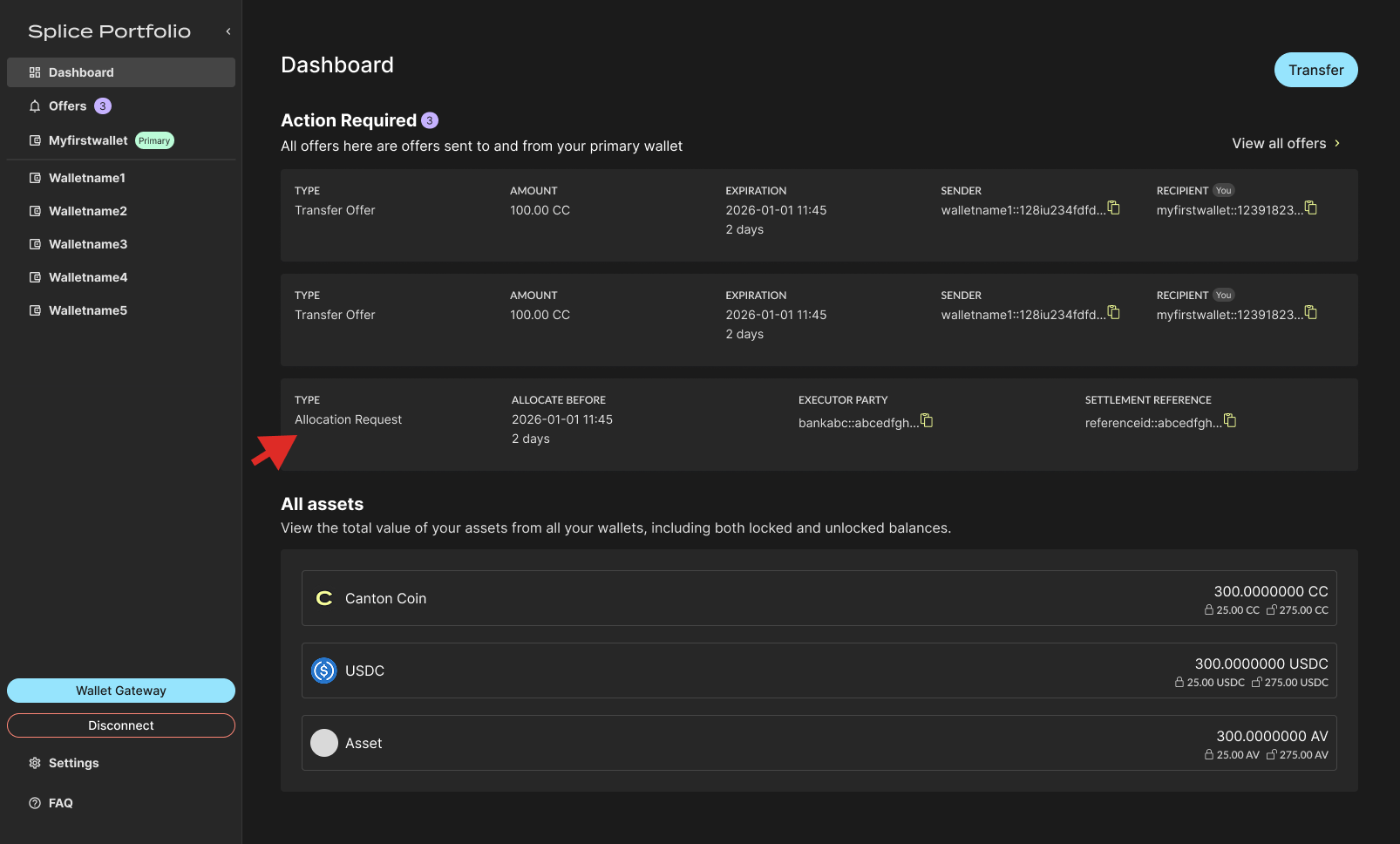This screenshot has height=844, width=1400.
Task: Click the Transfer button
Action: pyautogui.click(x=1315, y=70)
